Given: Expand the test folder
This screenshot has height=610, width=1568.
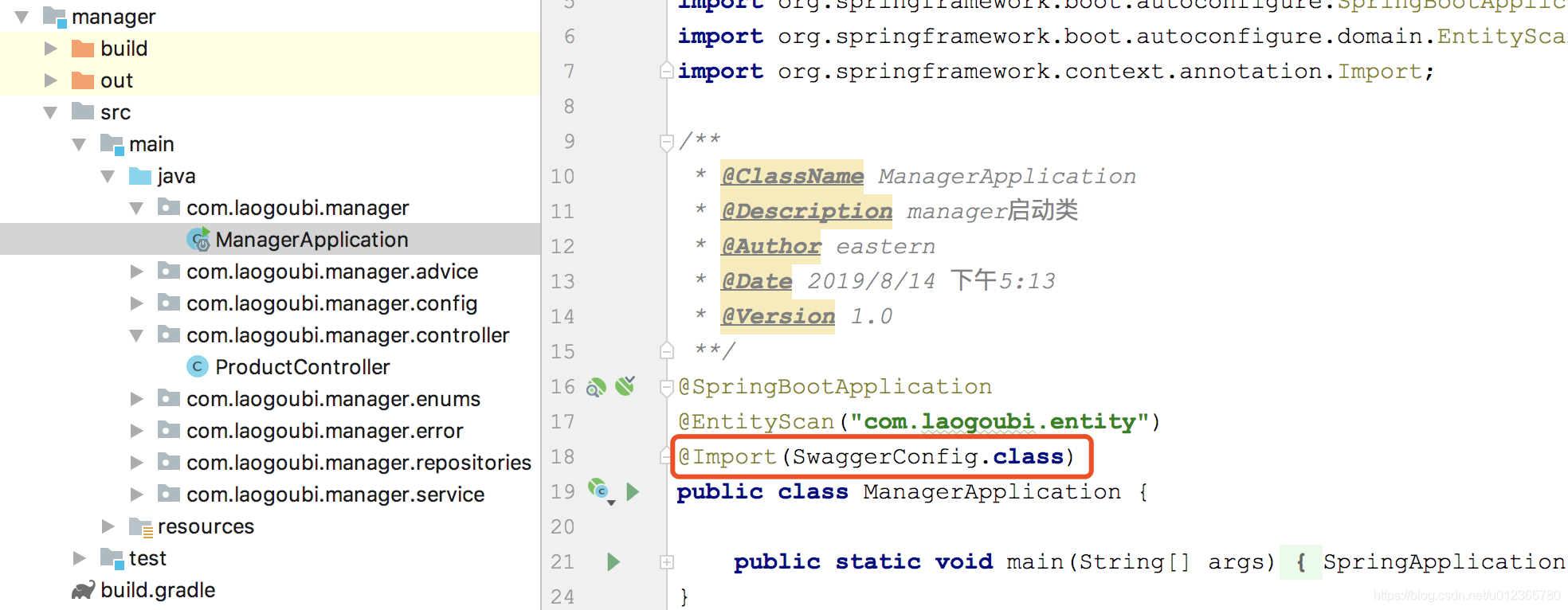Looking at the screenshot, I should click(x=80, y=558).
